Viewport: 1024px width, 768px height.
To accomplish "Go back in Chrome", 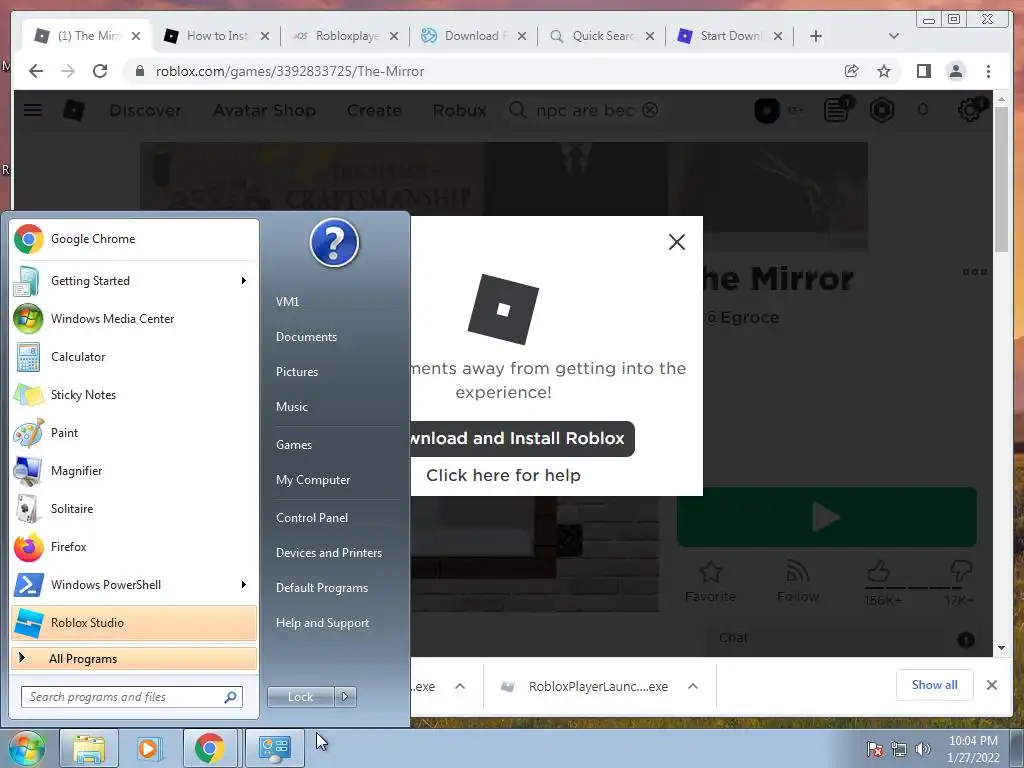I will point(36,71).
